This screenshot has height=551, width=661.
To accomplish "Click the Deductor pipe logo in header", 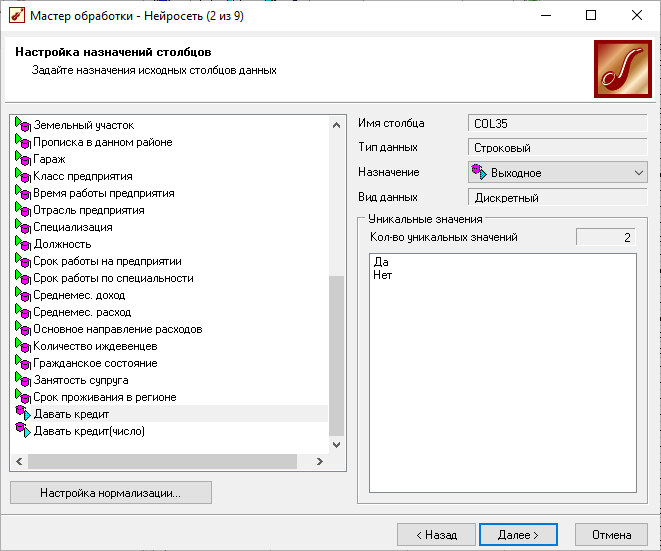I will [x=623, y=69].
